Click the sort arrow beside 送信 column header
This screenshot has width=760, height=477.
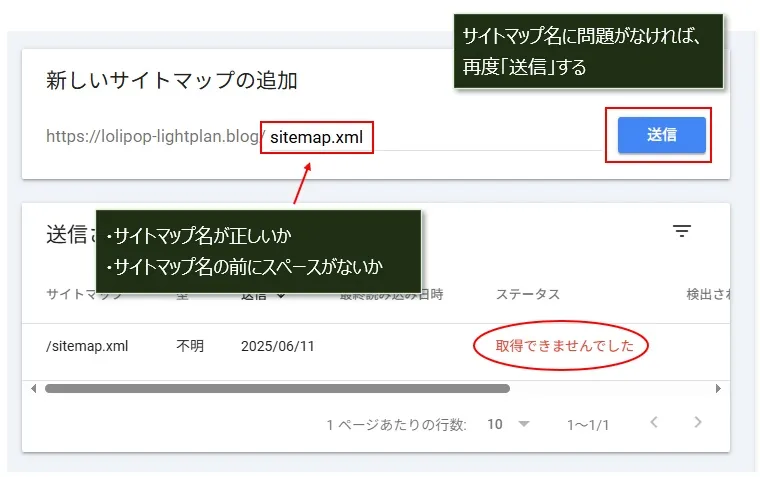[x=281, y=295]
